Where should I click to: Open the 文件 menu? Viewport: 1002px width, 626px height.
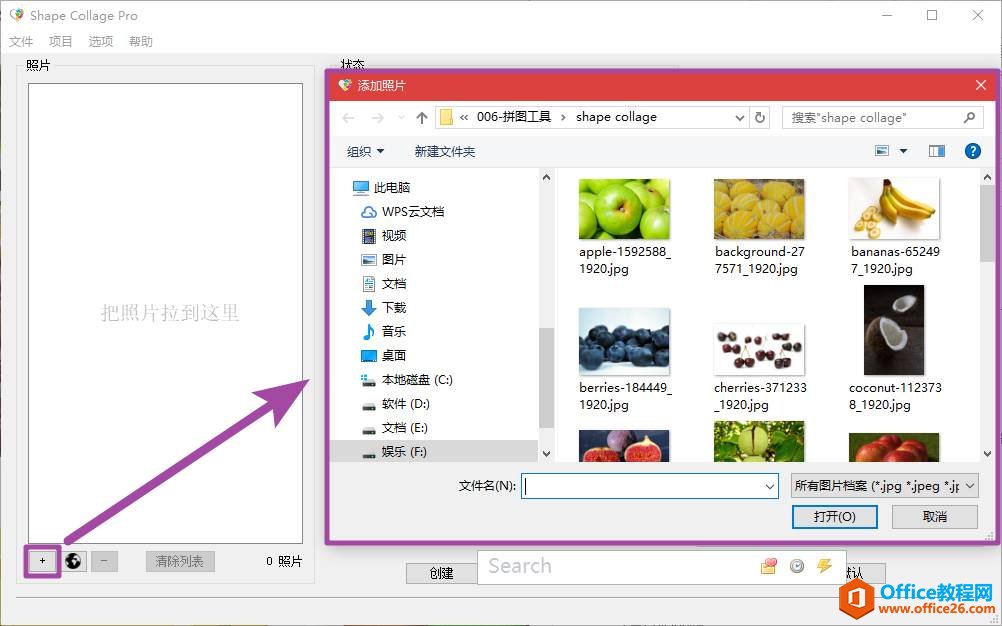click(x=21, y=41)
